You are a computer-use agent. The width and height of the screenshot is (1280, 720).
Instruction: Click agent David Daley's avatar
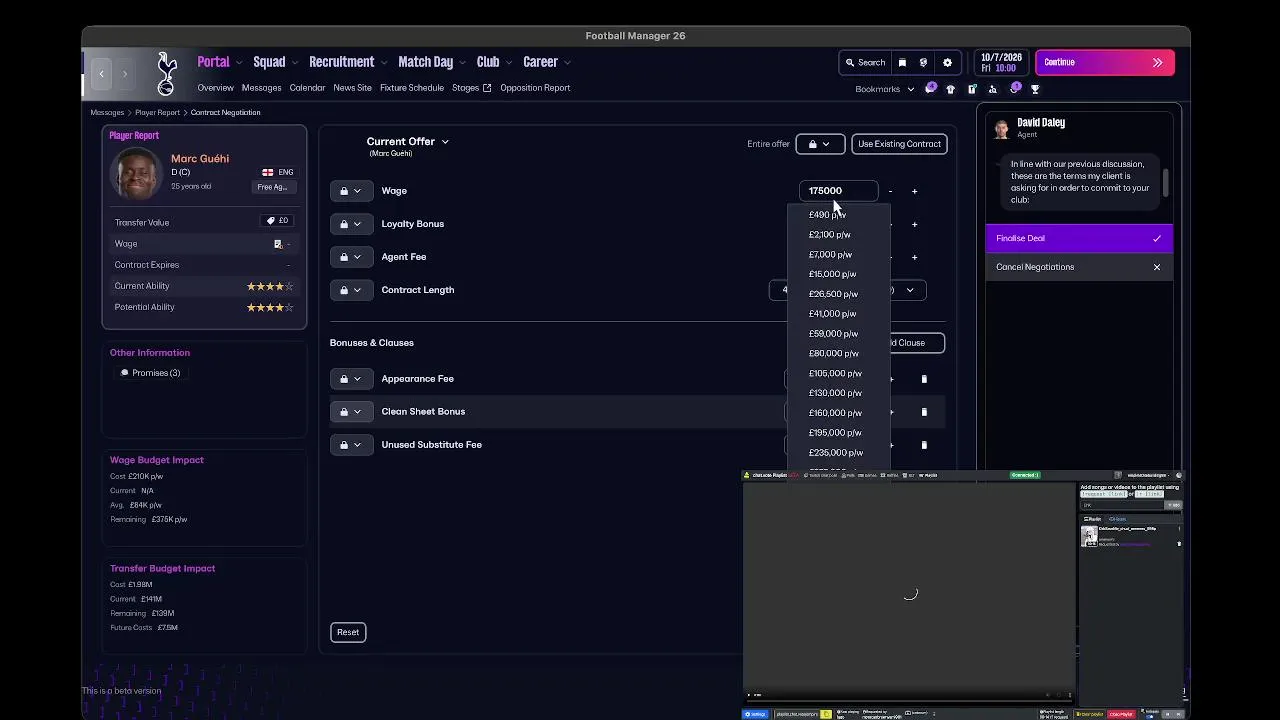pos(1001,128)
